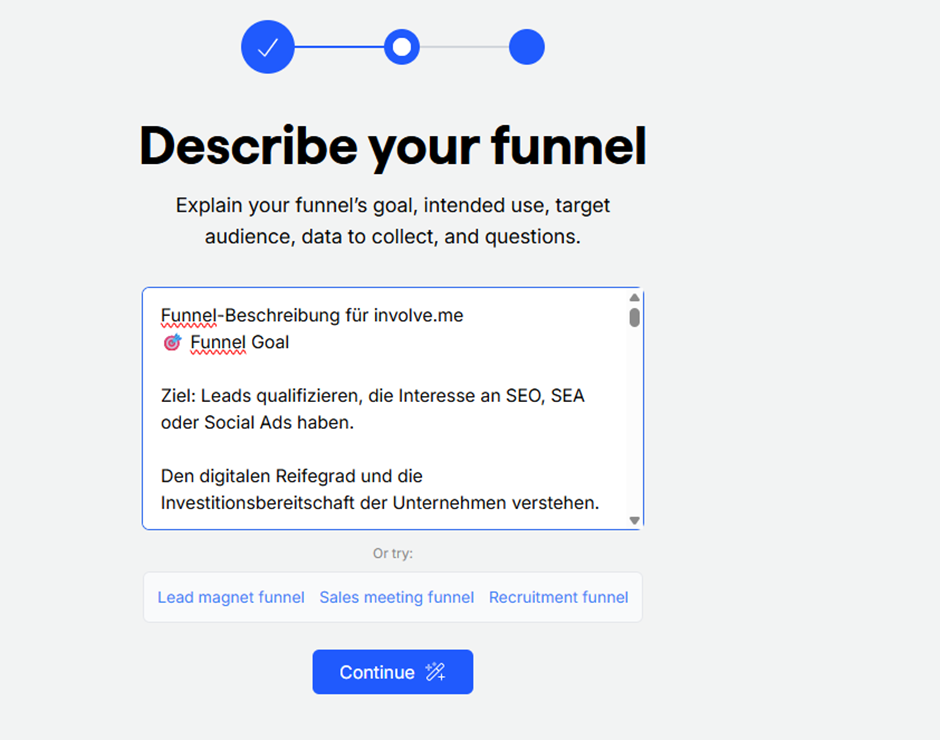
Task: Select the Recruitment funnel suggestion
Action: point(558,597)
